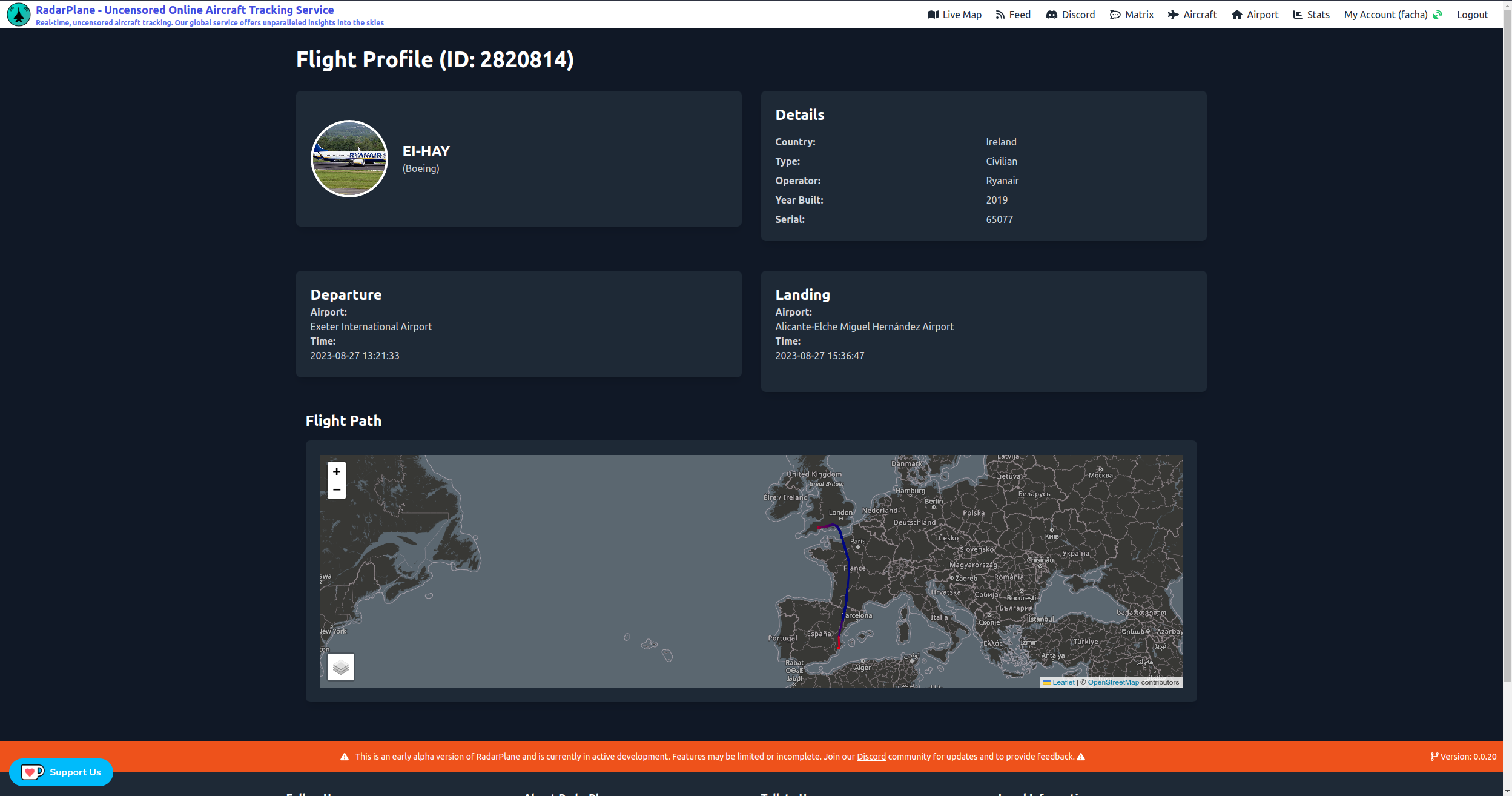Click the (Boeing) manufacturer label
Viewport: 1512px width, 796px height.
[x=421, y=168]
